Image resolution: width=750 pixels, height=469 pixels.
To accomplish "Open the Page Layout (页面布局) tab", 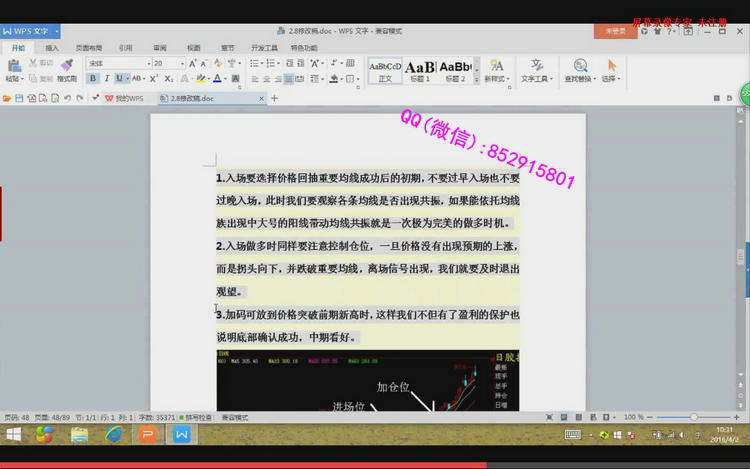I will [89, 47].
